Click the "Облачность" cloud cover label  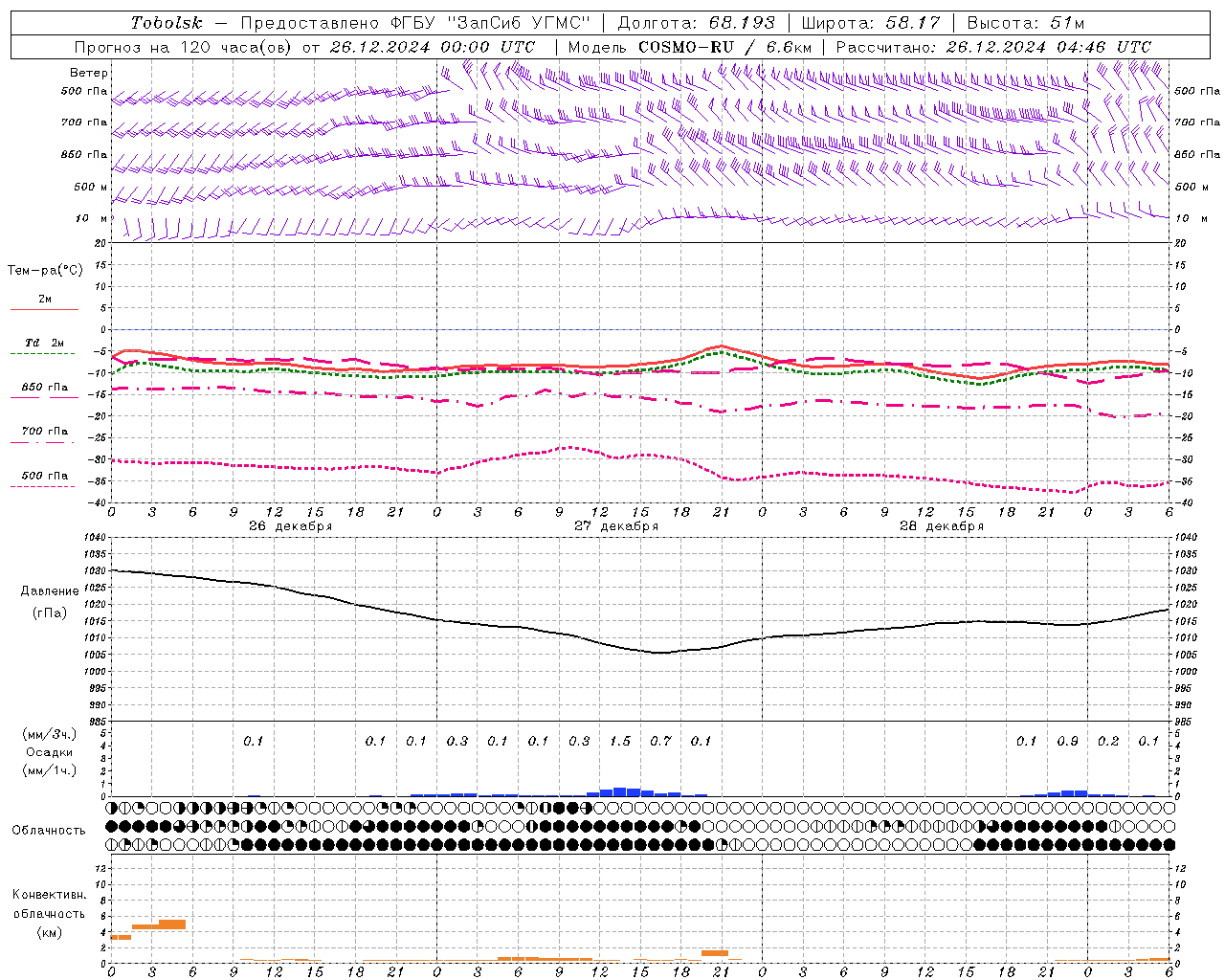(49, 831)
